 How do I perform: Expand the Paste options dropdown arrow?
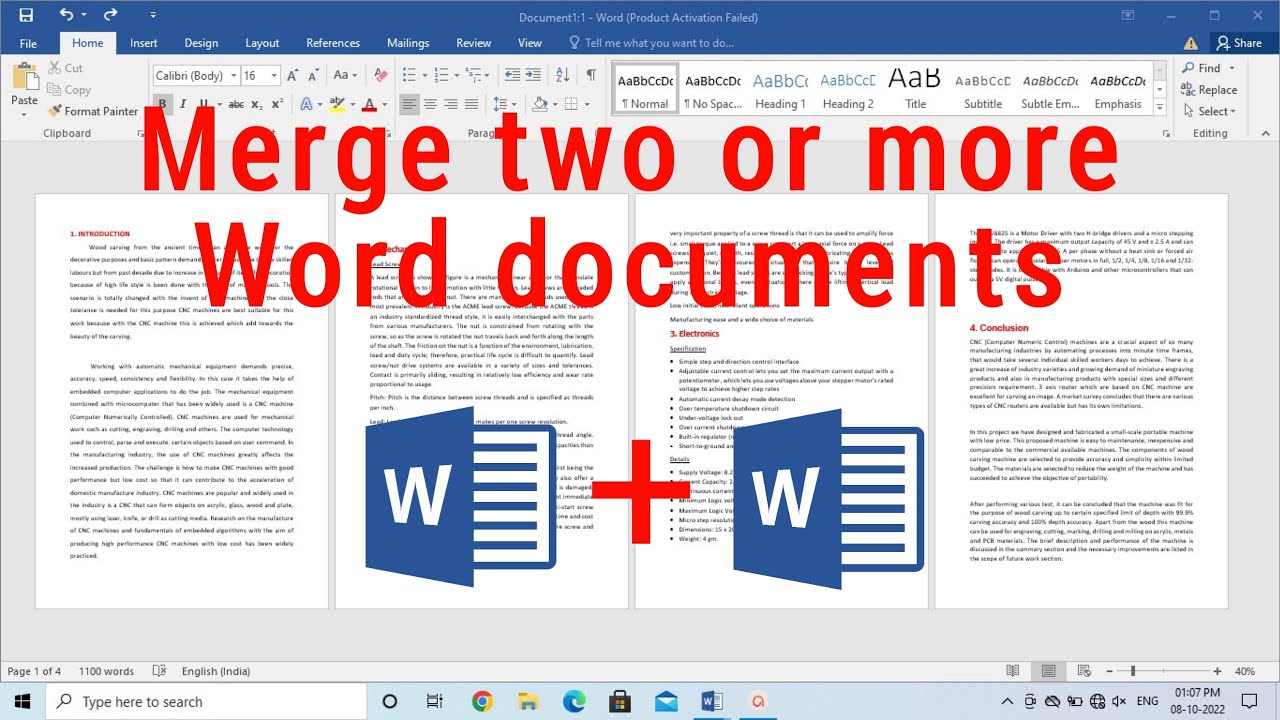24,113
